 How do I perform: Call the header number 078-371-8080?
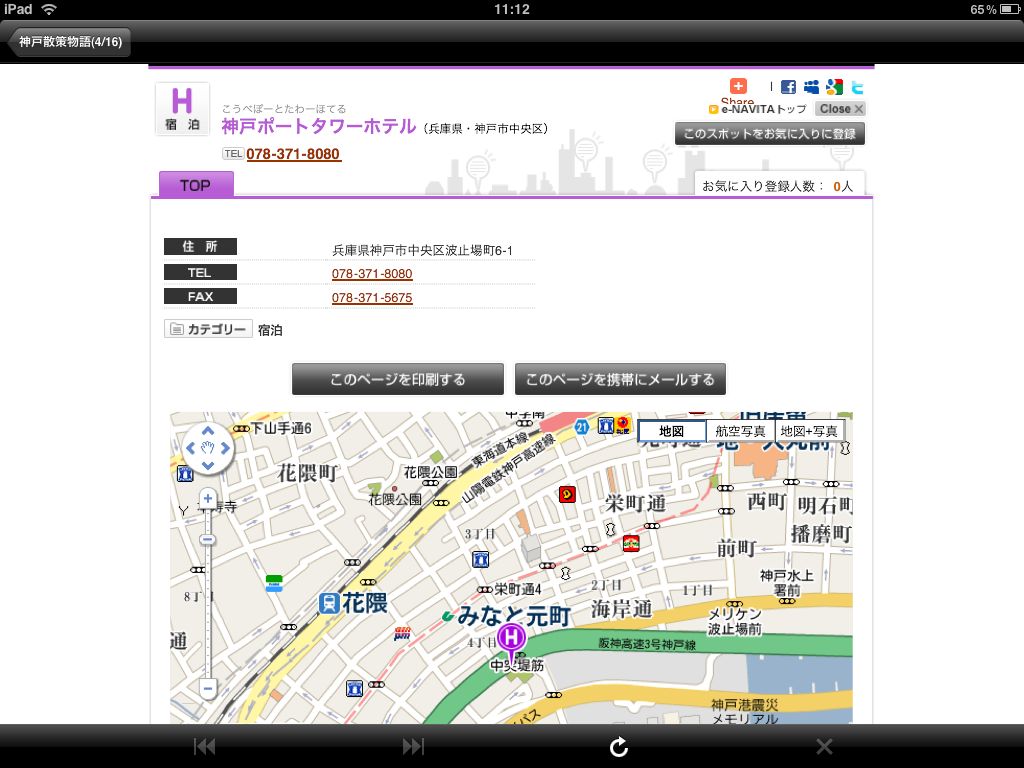tap(293, 154)
